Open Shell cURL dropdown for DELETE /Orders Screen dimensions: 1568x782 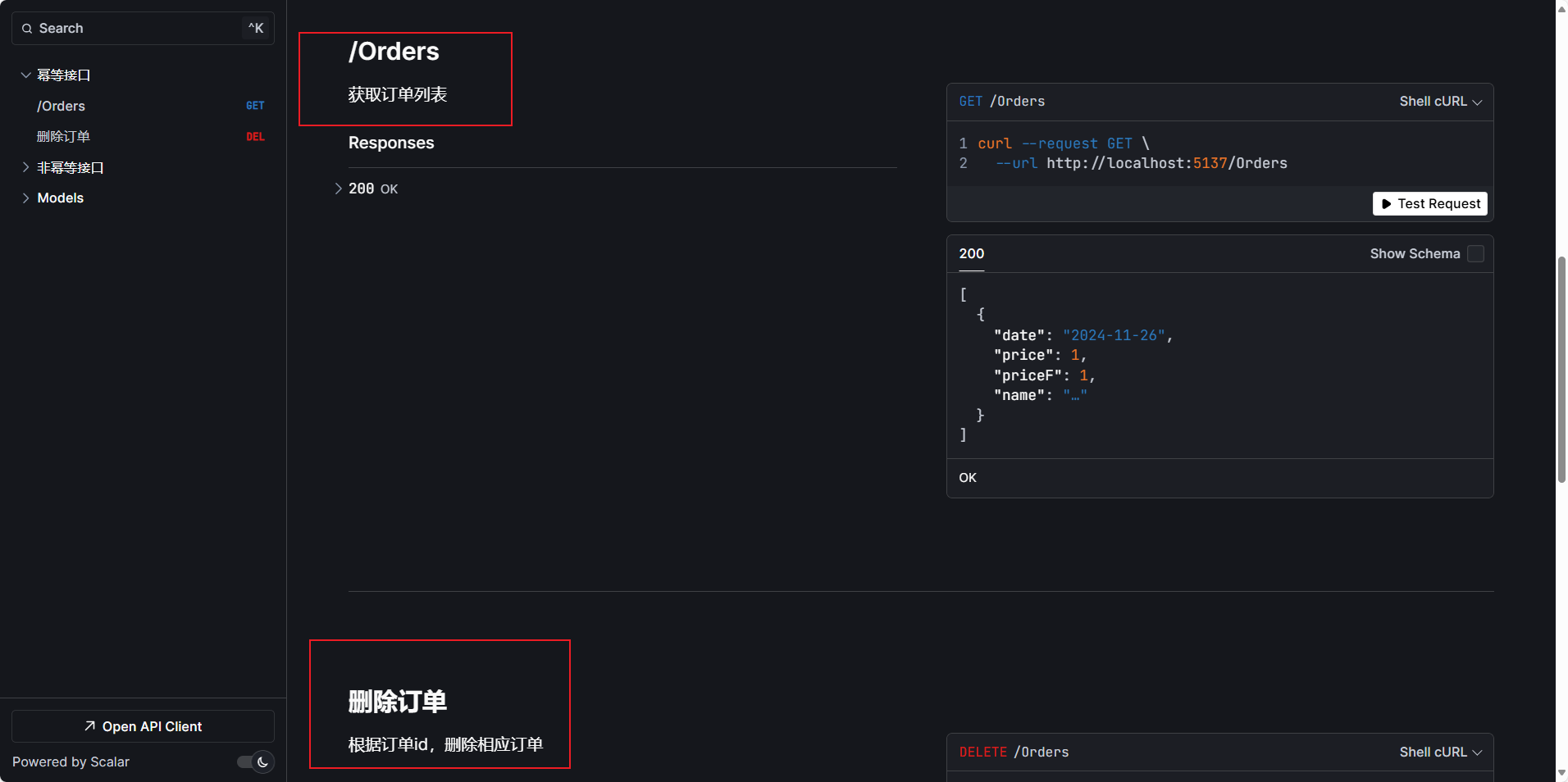1440,752
